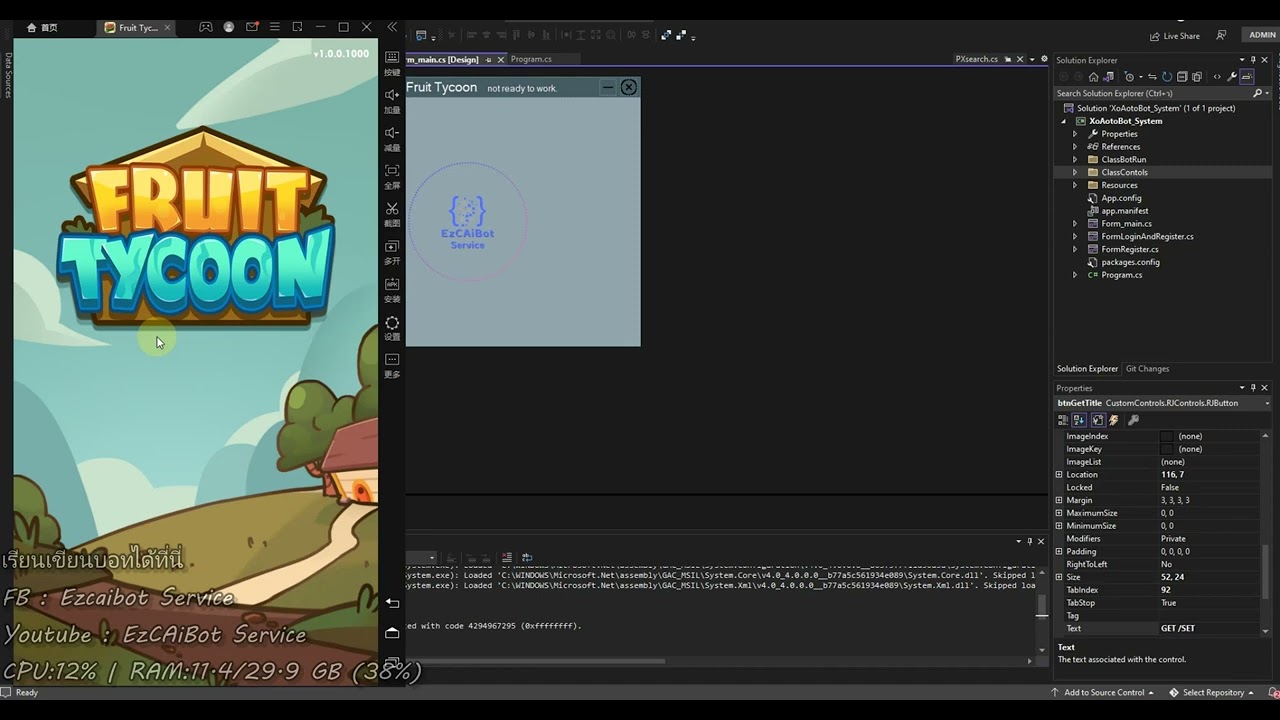Screen dimensions: 1280x720
Task: Click wrench properties icon in Solution Explorer
Action: pyautogui.click(x=1233, y=77)
